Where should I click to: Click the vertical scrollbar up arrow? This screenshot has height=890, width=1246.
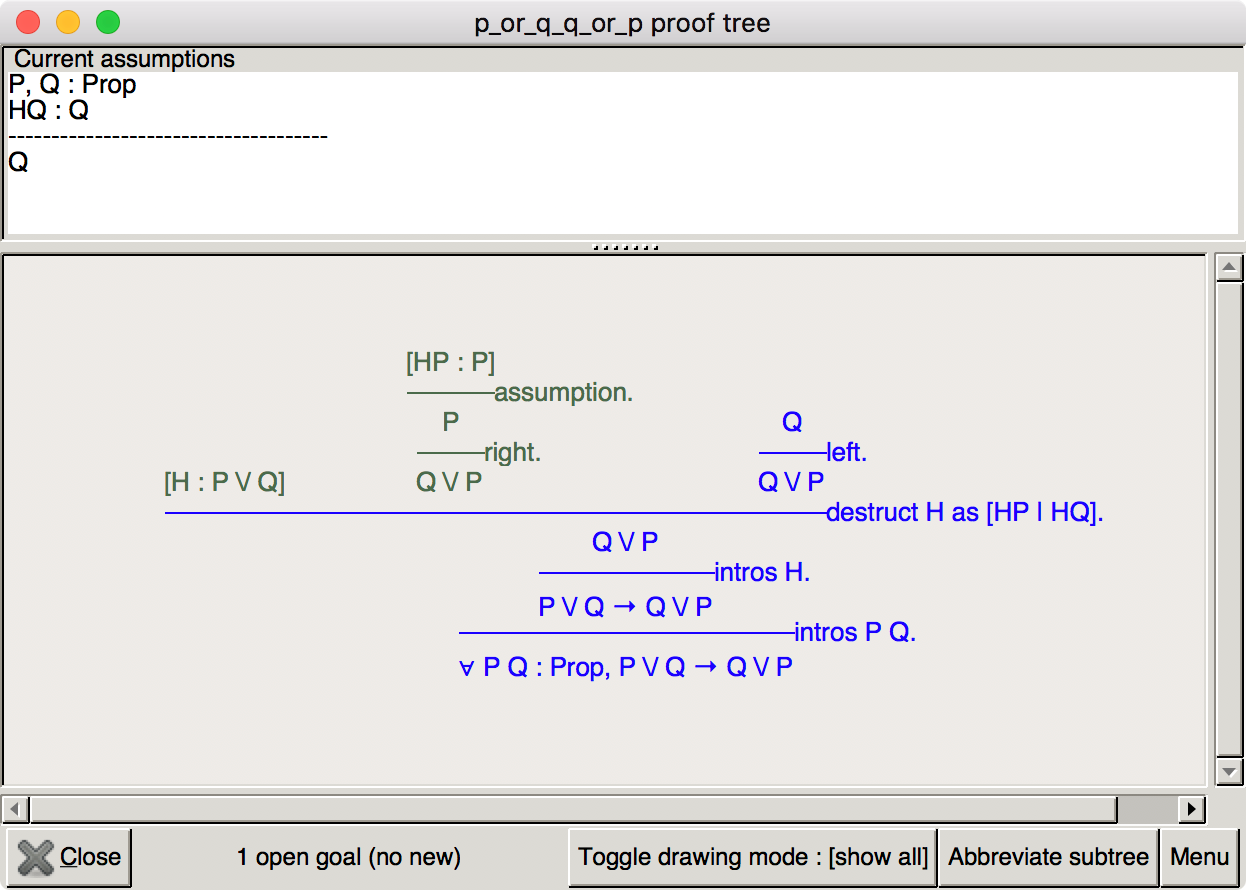click(1228, 268)
